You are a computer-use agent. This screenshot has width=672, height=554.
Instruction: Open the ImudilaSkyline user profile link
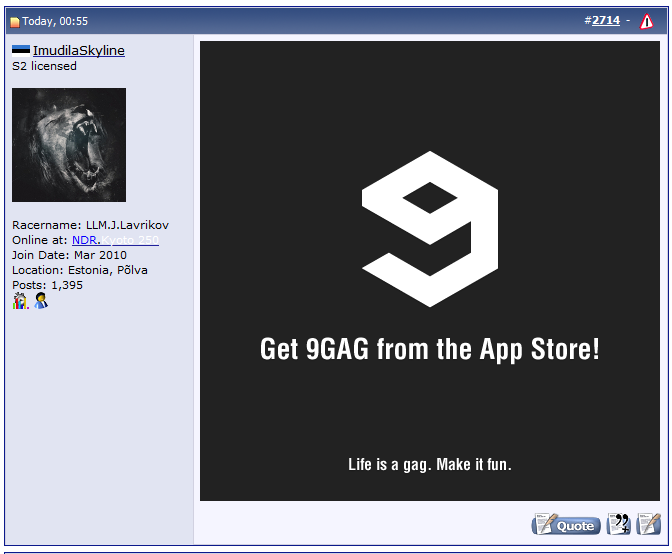coord(79,51)
